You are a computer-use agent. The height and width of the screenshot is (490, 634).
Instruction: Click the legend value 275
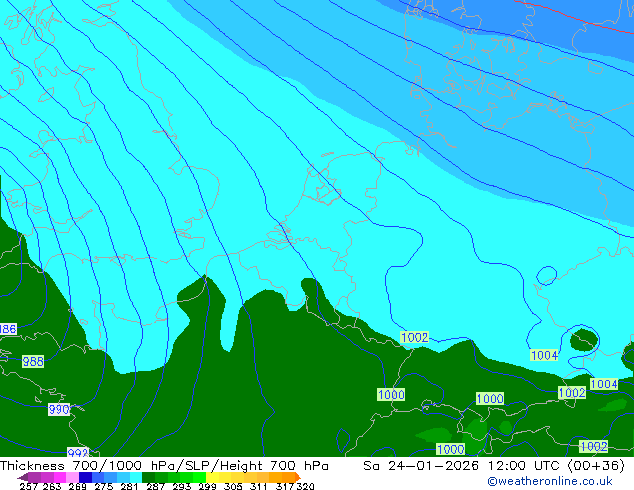(x=104, y=486)
